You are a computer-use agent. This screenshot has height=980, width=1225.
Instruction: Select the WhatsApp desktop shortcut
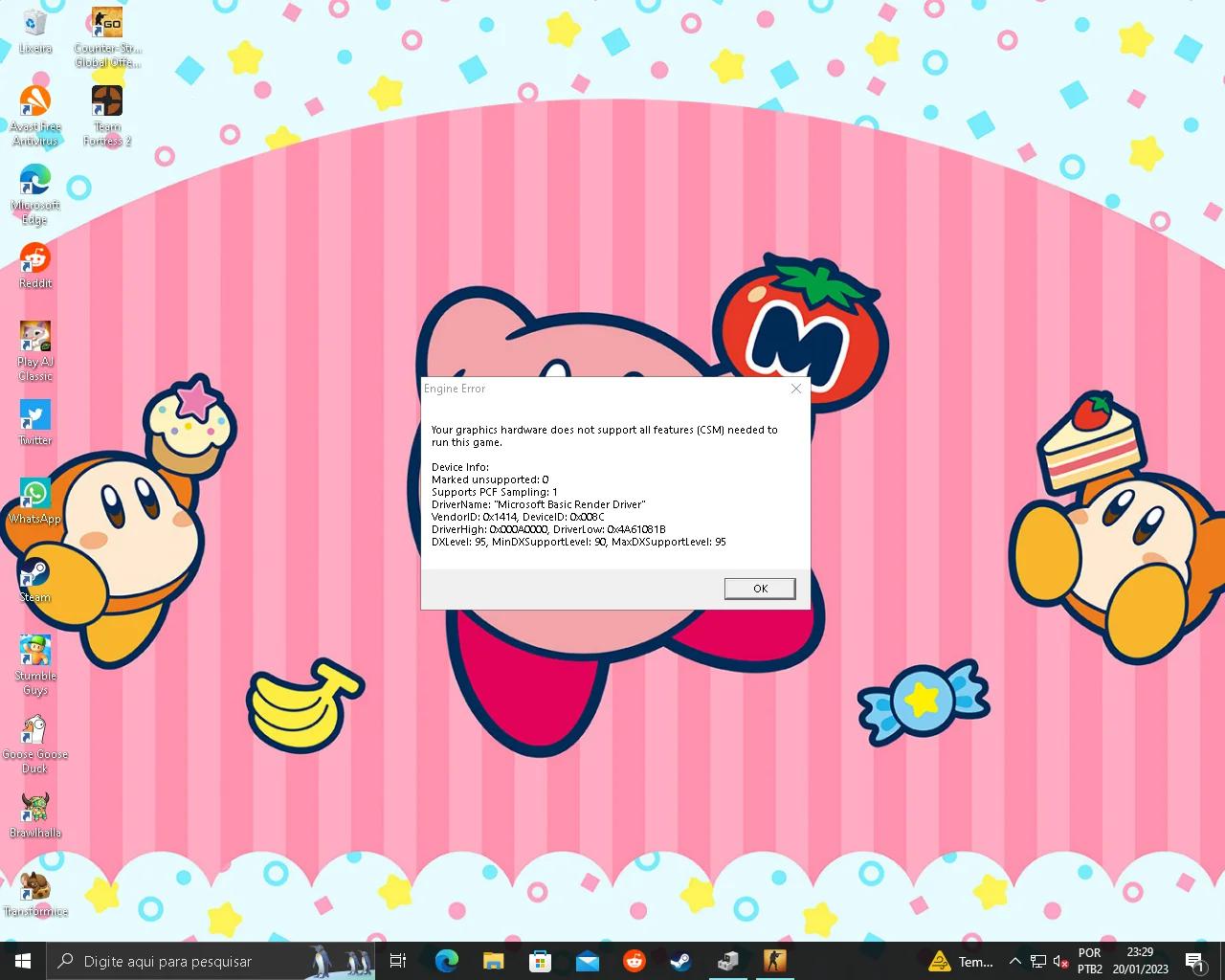click(x=35, y=501)
